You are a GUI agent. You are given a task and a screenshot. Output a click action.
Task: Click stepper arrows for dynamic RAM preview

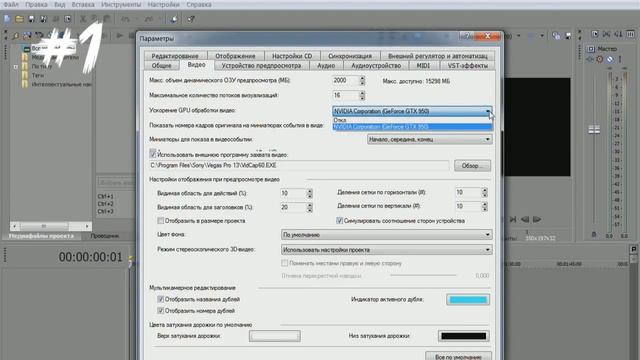pos(362,81)
